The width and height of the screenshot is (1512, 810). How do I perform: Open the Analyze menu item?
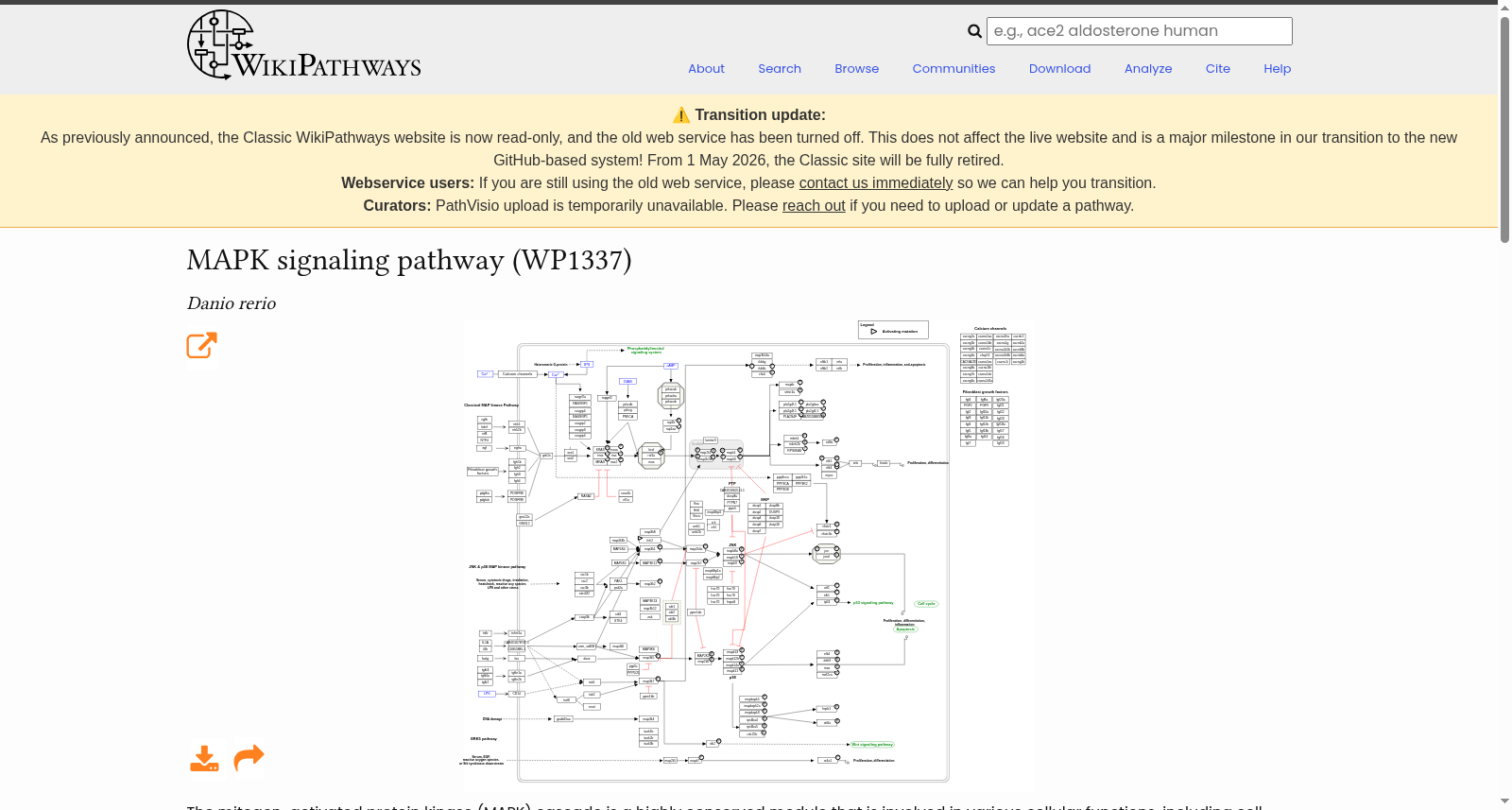(x=1148, y=69)
